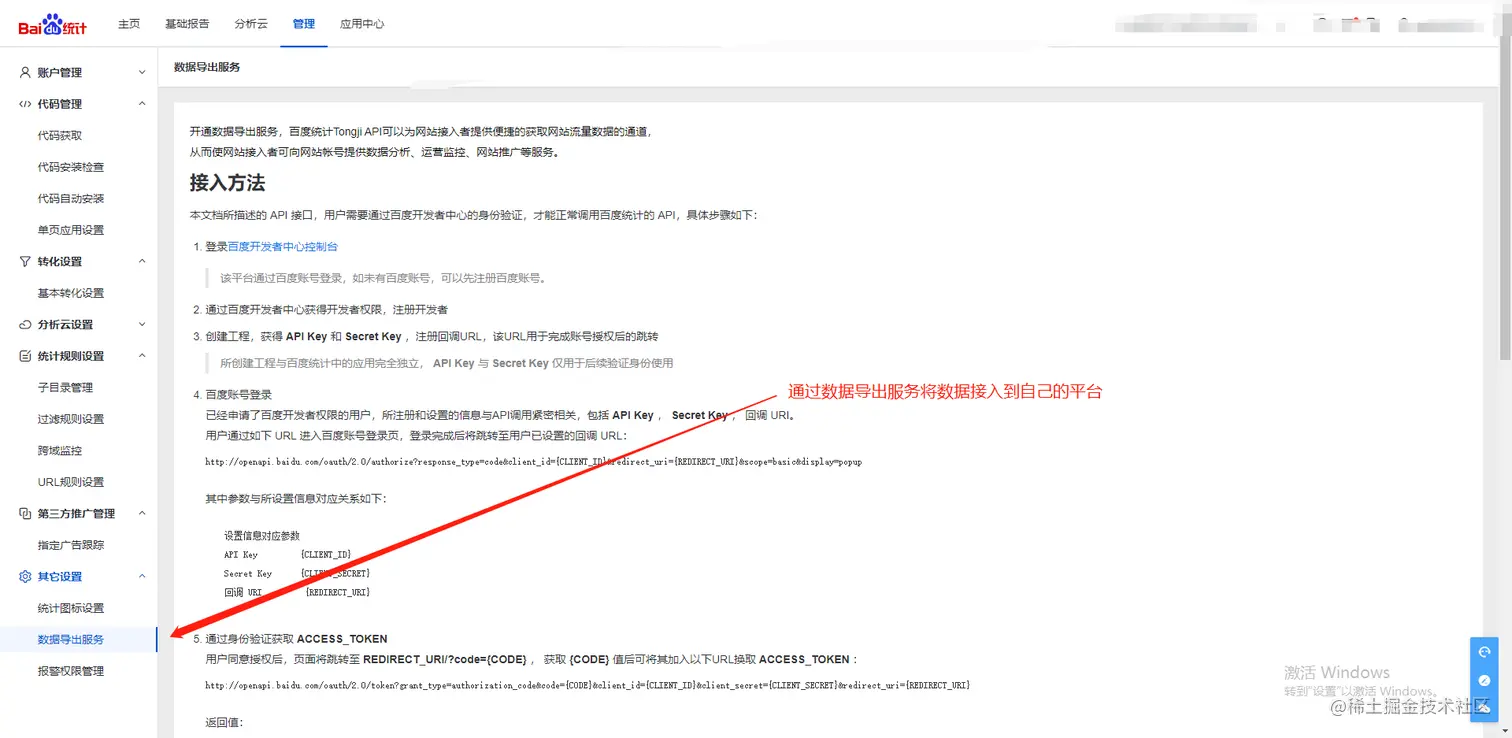Click the 数据导出服务 page title

207,67
